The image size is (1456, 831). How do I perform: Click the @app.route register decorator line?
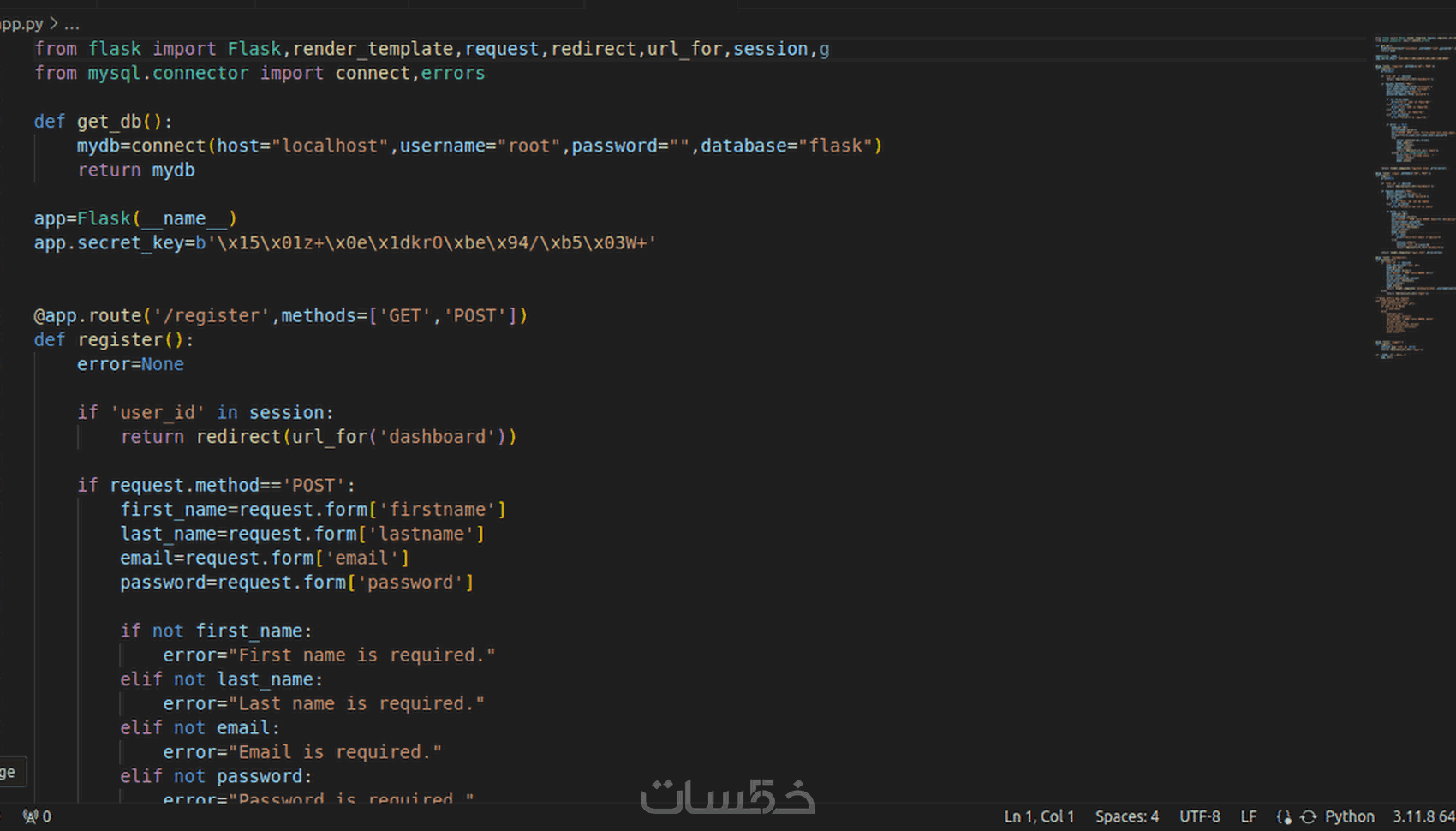tap(280, 315)
